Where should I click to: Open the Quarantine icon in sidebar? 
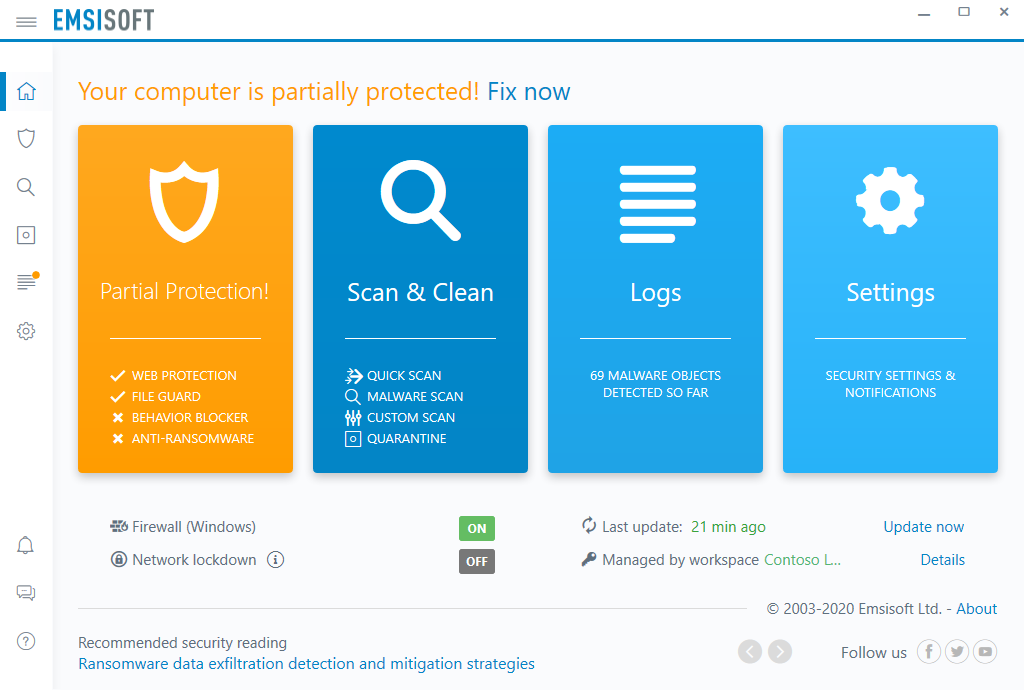(x=26, y=234)
